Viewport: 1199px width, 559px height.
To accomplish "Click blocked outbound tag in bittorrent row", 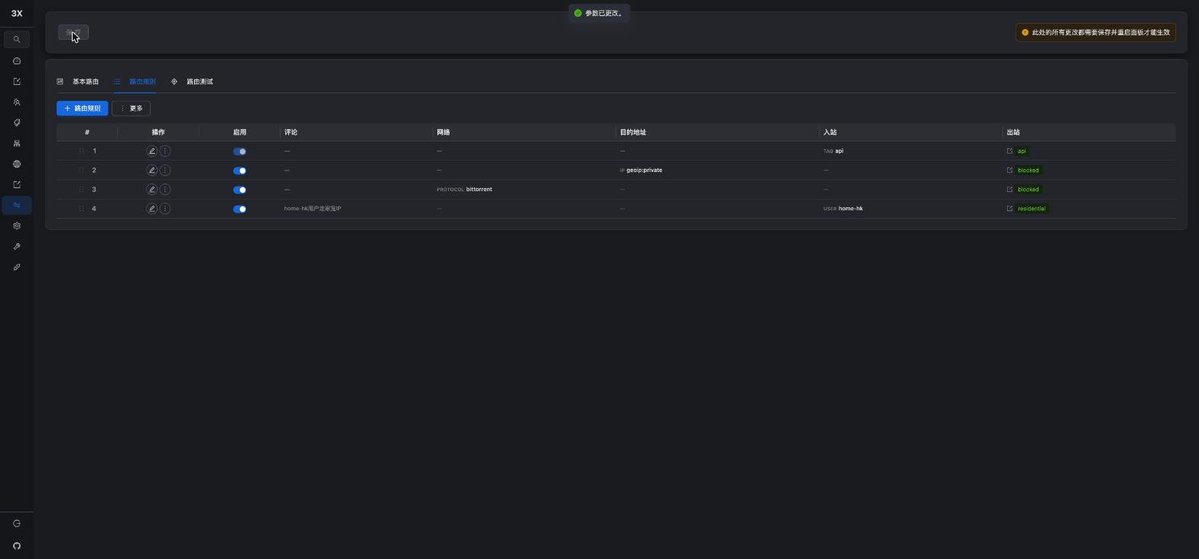I will pyautogui.click(x=1028, y=190).
